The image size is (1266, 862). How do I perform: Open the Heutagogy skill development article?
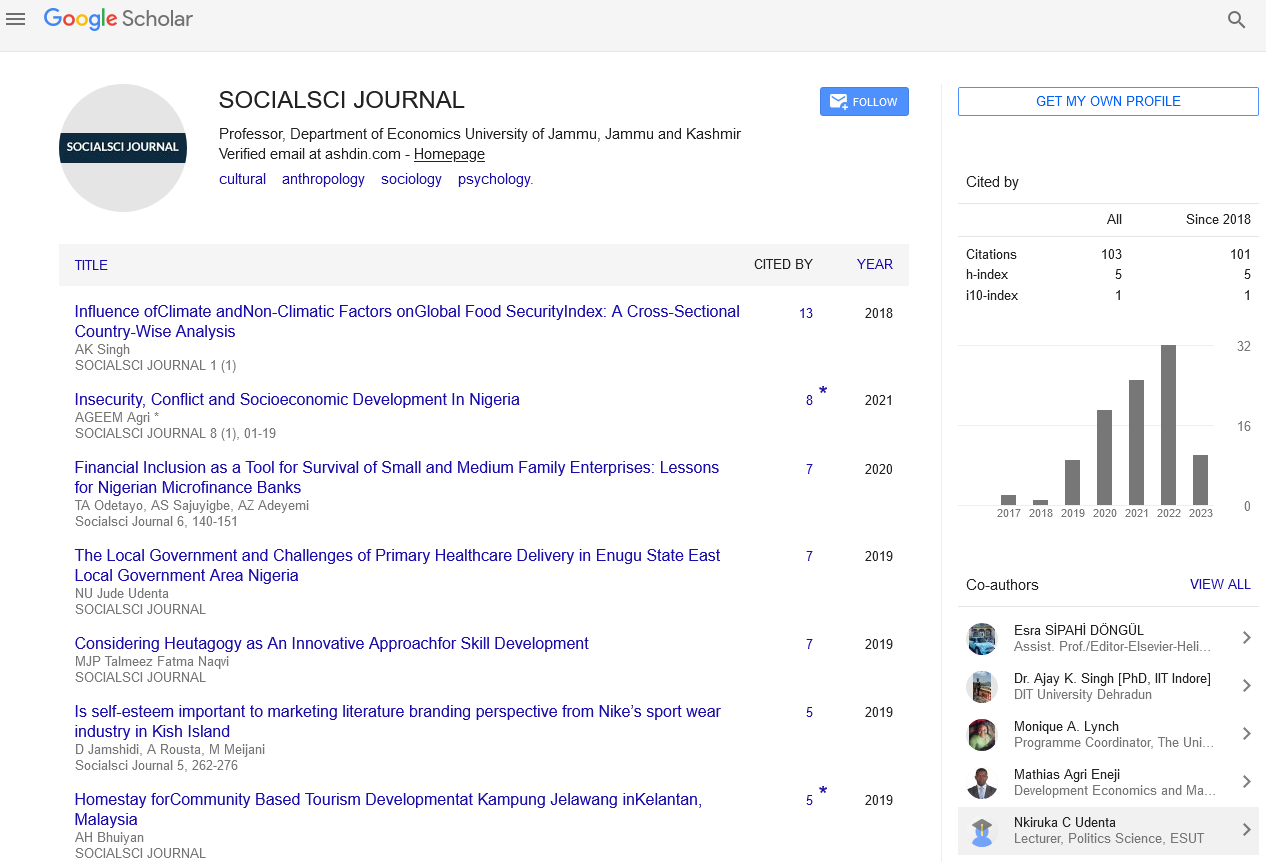tap(332, 643)
